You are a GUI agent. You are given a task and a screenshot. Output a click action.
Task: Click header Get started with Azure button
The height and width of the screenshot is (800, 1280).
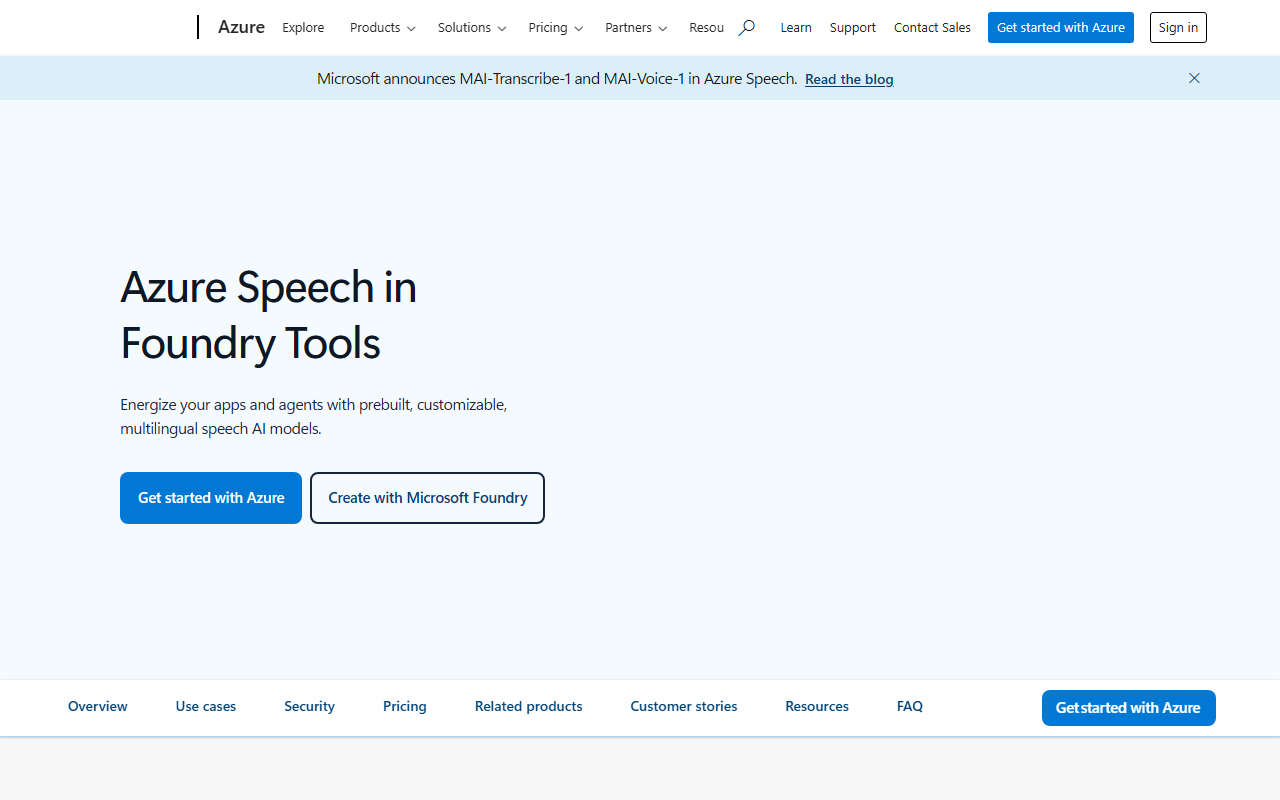[x=1061, y=28]
